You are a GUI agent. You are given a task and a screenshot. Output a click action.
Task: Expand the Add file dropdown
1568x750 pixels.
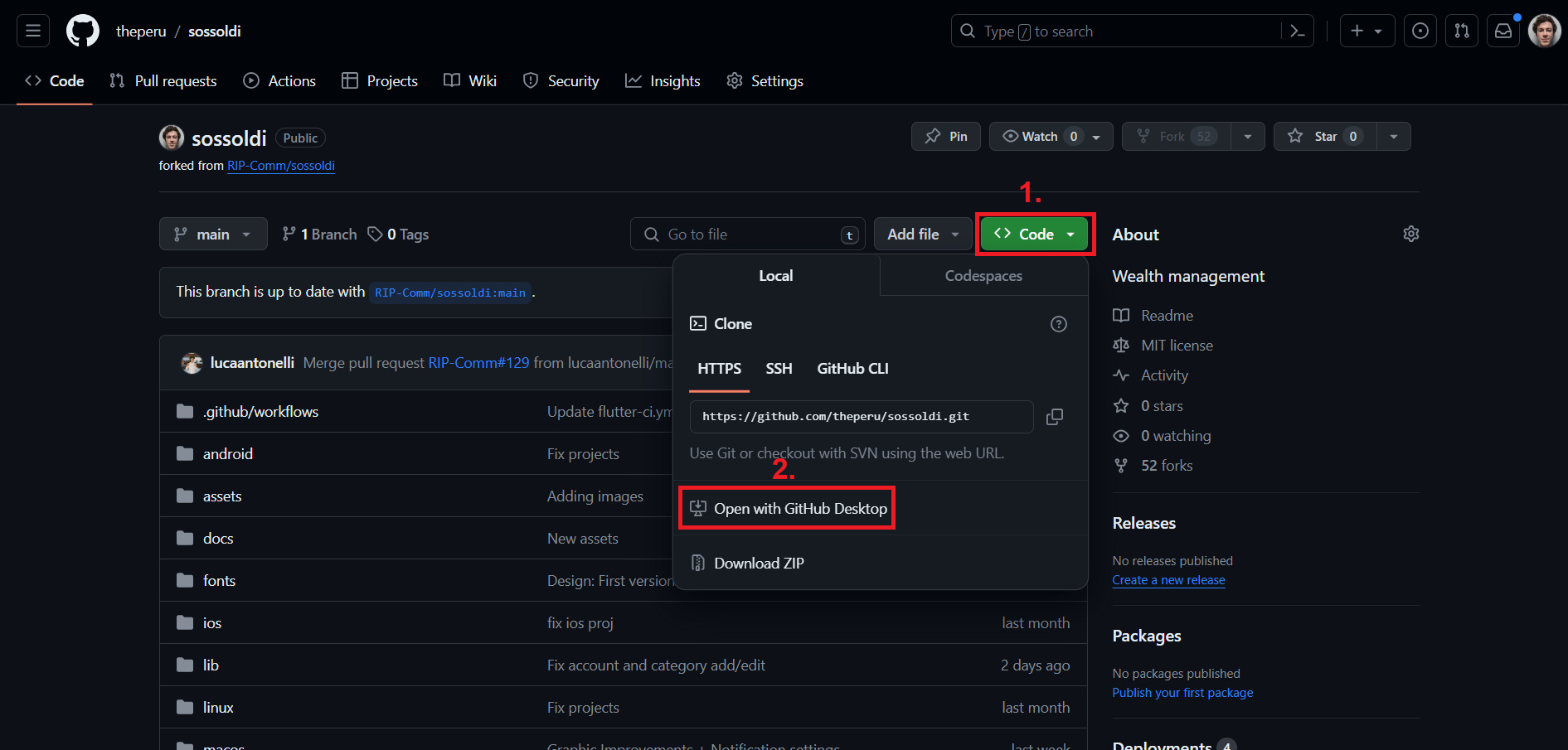pyautogui.click(x=923, y=235)
